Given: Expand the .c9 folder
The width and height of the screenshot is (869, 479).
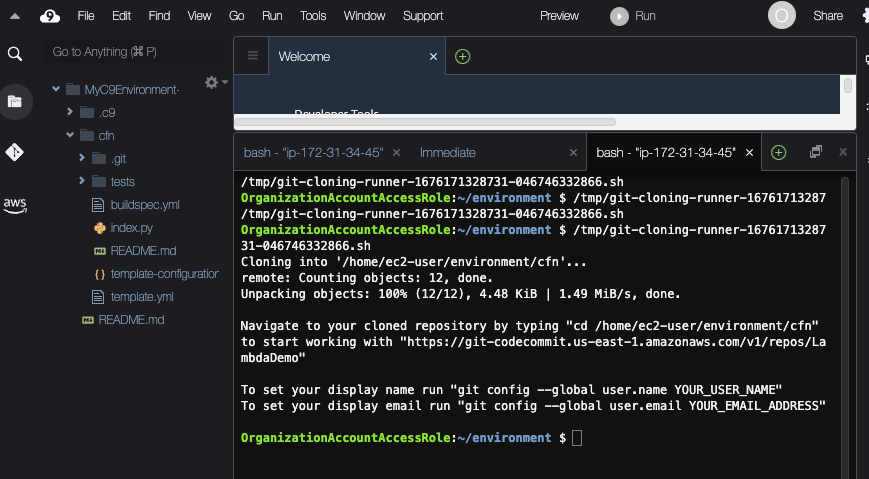Looking at the screenshot, I should point(70,112).
